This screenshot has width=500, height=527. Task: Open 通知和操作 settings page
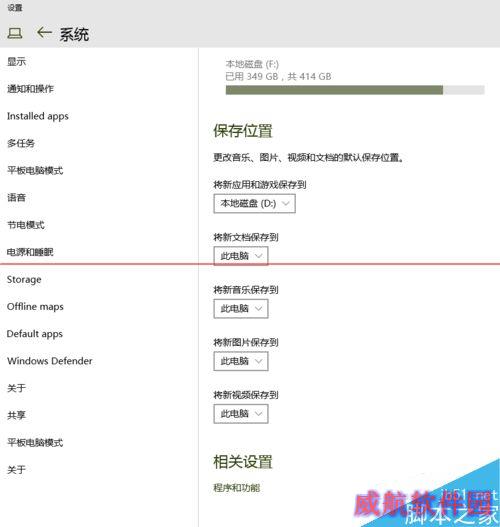tap(30, 89)
